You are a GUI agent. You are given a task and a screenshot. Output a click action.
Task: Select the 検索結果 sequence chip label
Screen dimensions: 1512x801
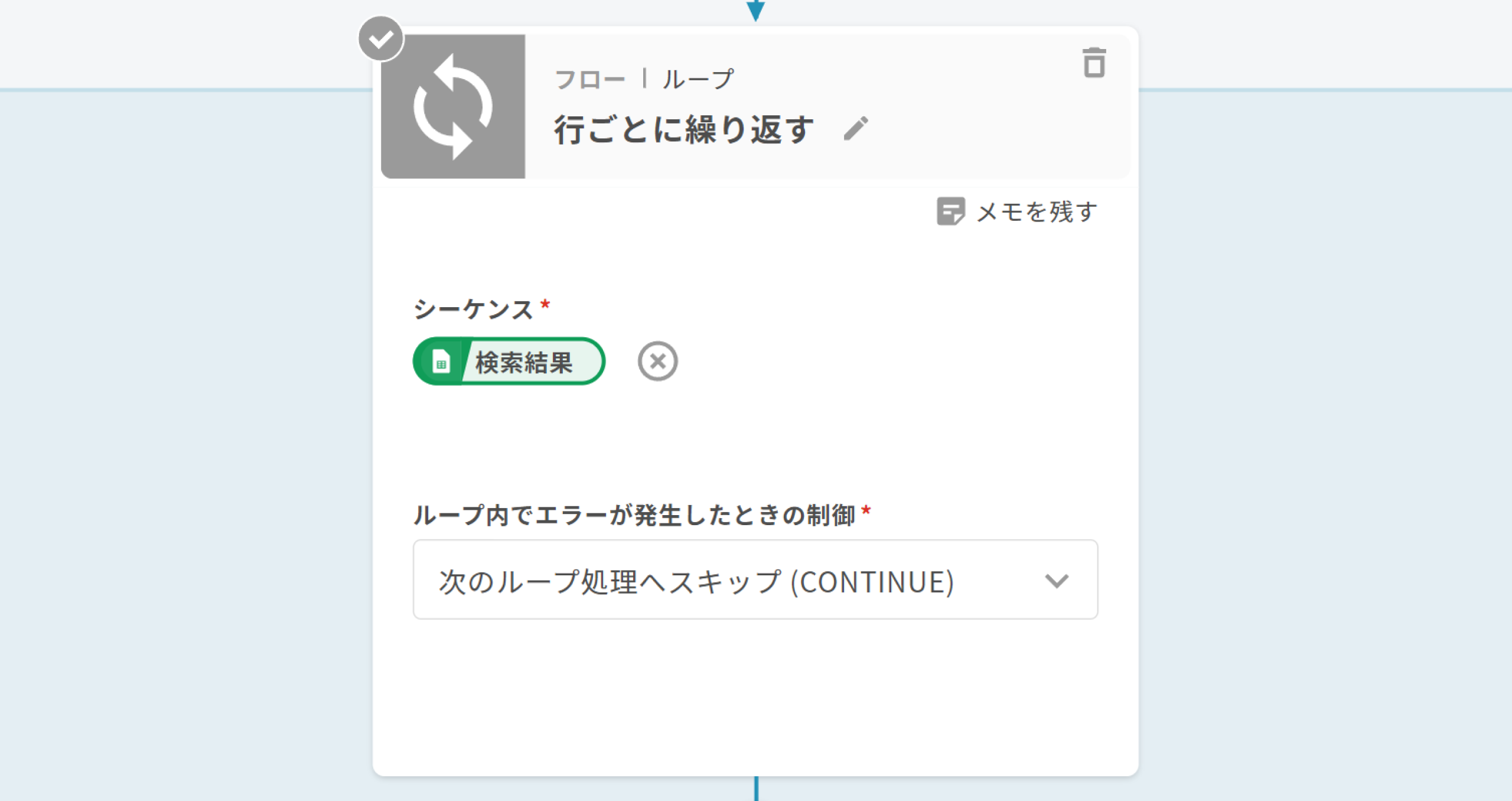[524, 362]
